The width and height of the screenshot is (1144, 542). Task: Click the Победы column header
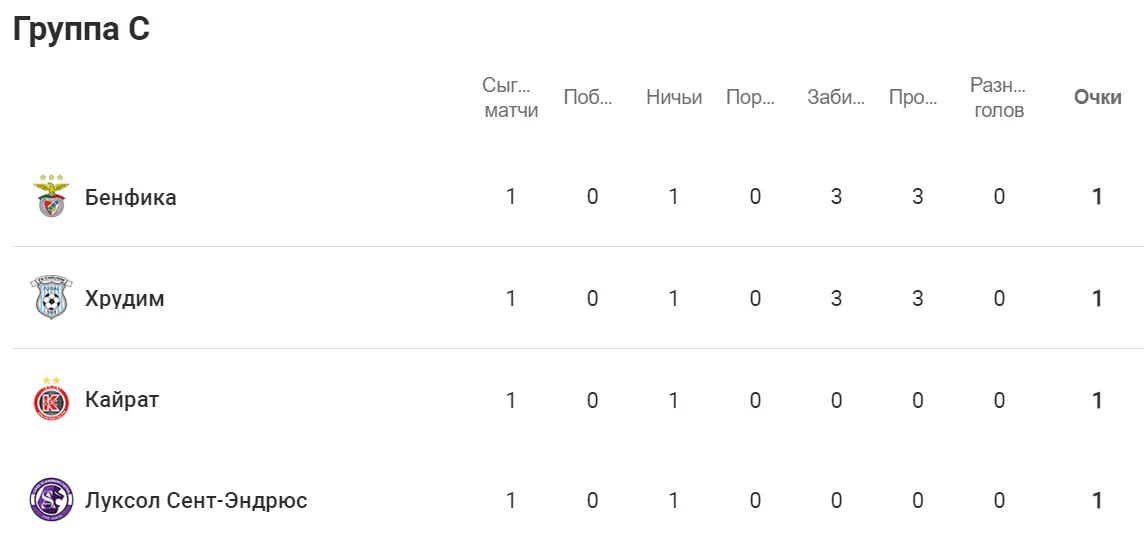coord(588,98)
